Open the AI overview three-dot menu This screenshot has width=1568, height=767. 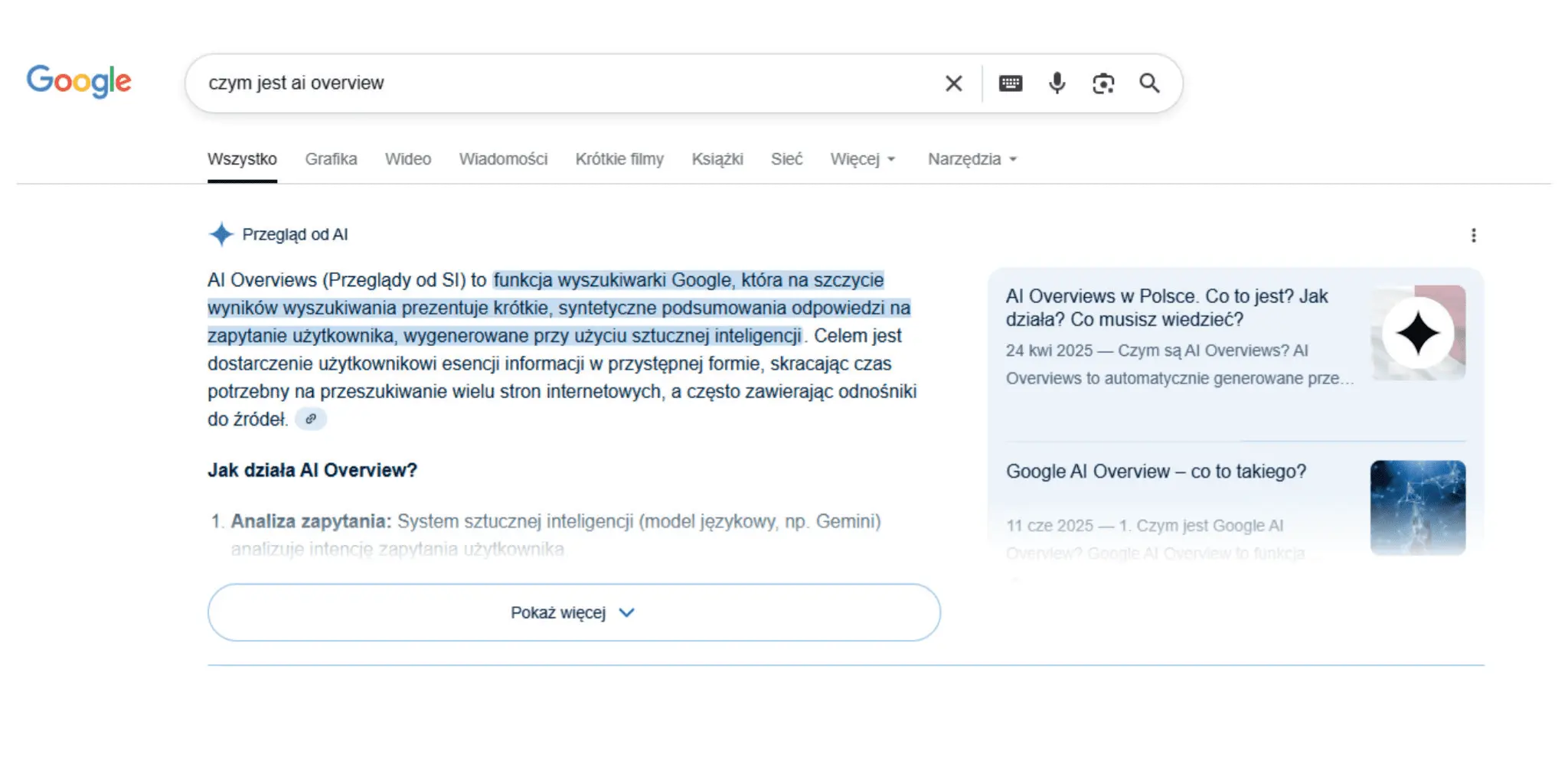1473,235
